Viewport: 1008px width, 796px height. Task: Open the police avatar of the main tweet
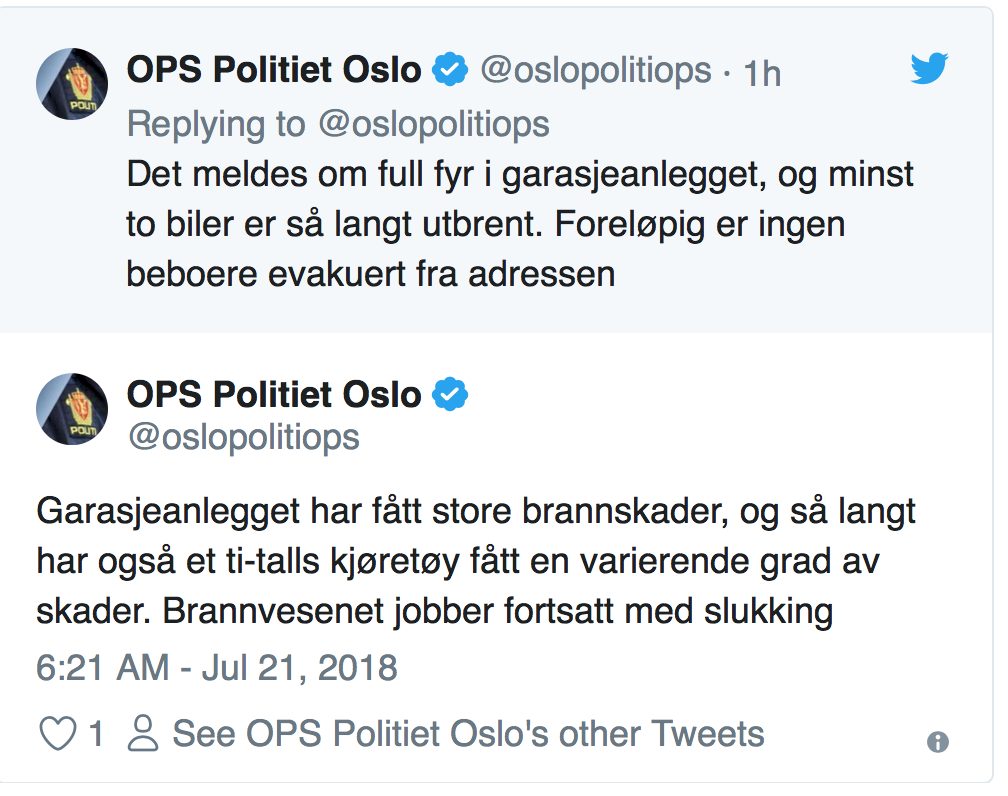pos(72,407)
